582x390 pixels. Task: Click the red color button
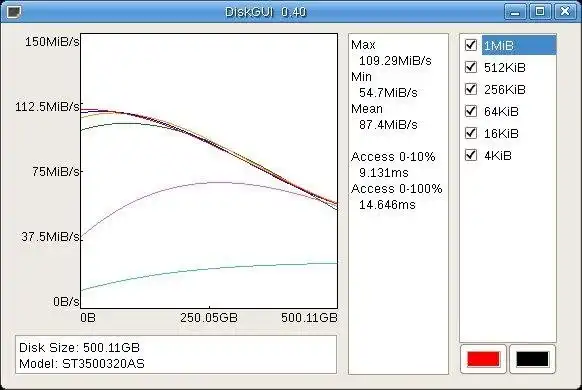483,359
